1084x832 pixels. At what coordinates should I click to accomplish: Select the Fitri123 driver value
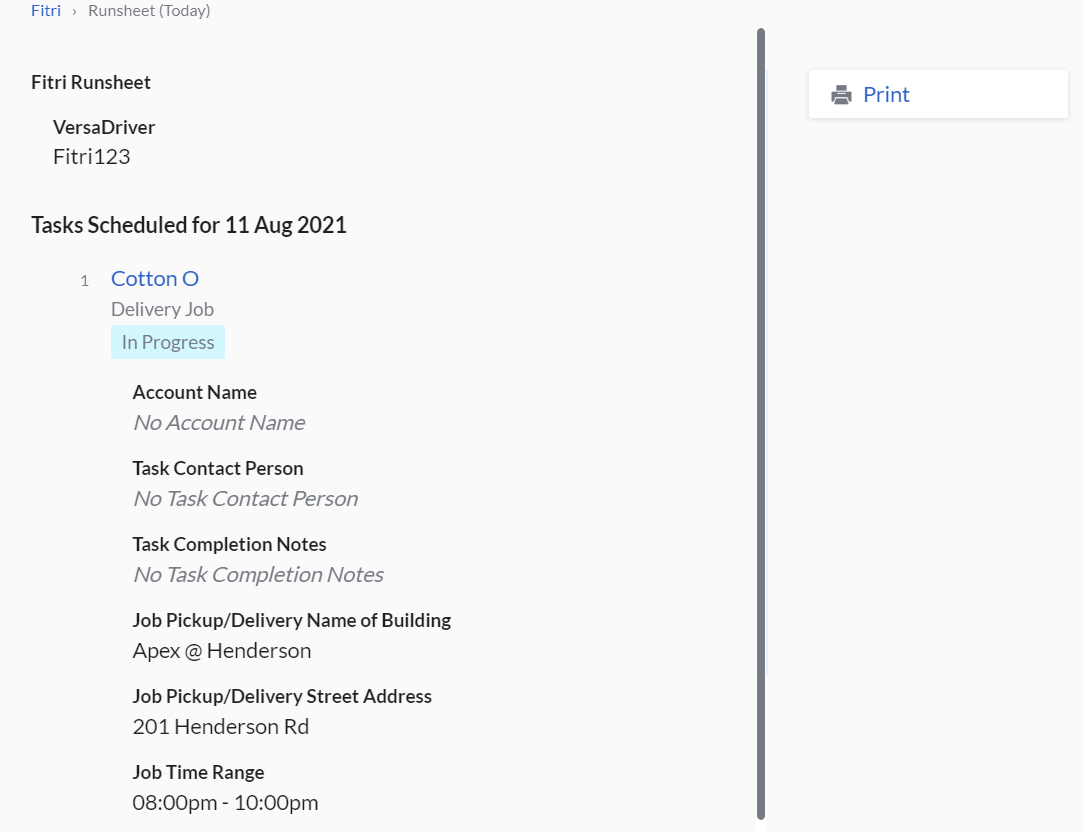pyautogui.click(x=92, y=156)
